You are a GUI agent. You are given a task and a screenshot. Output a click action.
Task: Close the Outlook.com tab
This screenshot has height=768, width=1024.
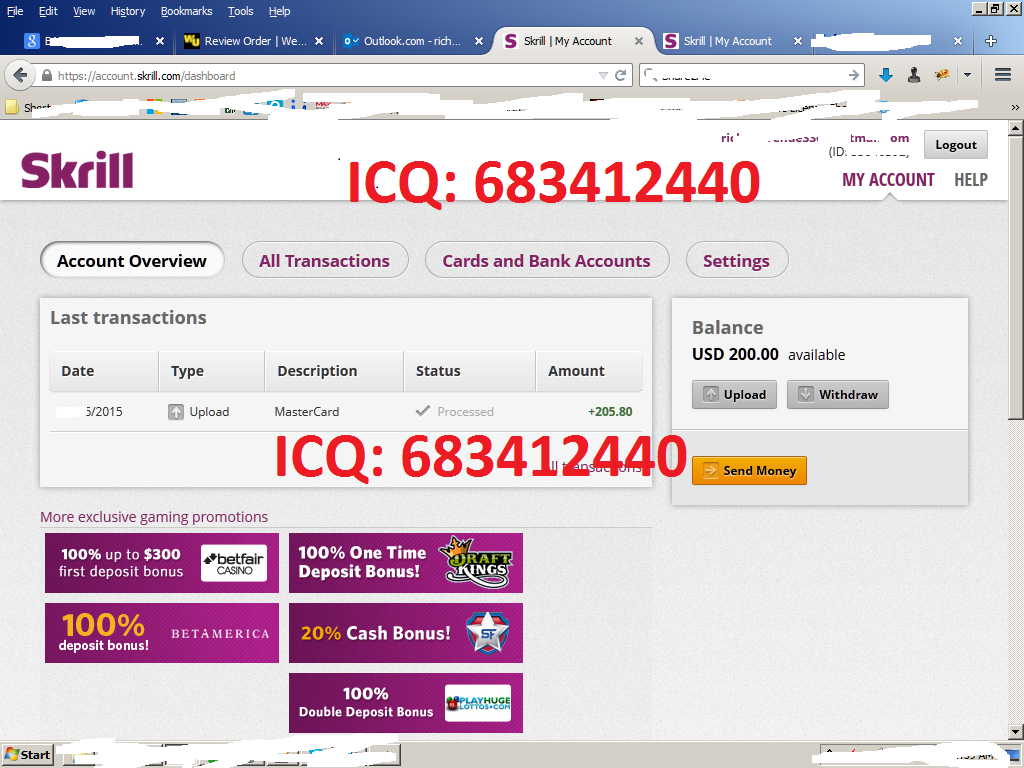(x=479, y=41)
